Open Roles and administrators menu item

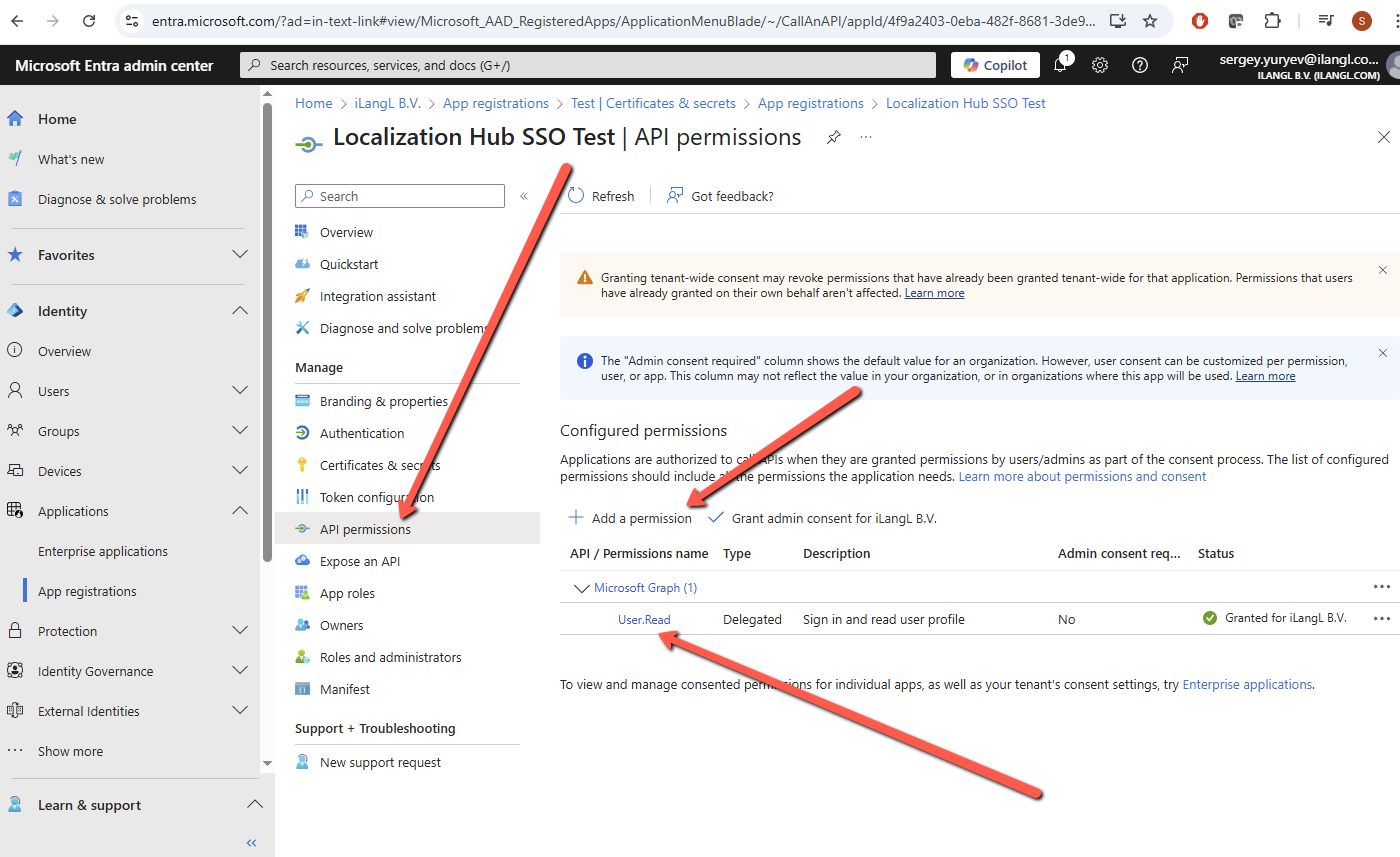(x=391, y=657)
